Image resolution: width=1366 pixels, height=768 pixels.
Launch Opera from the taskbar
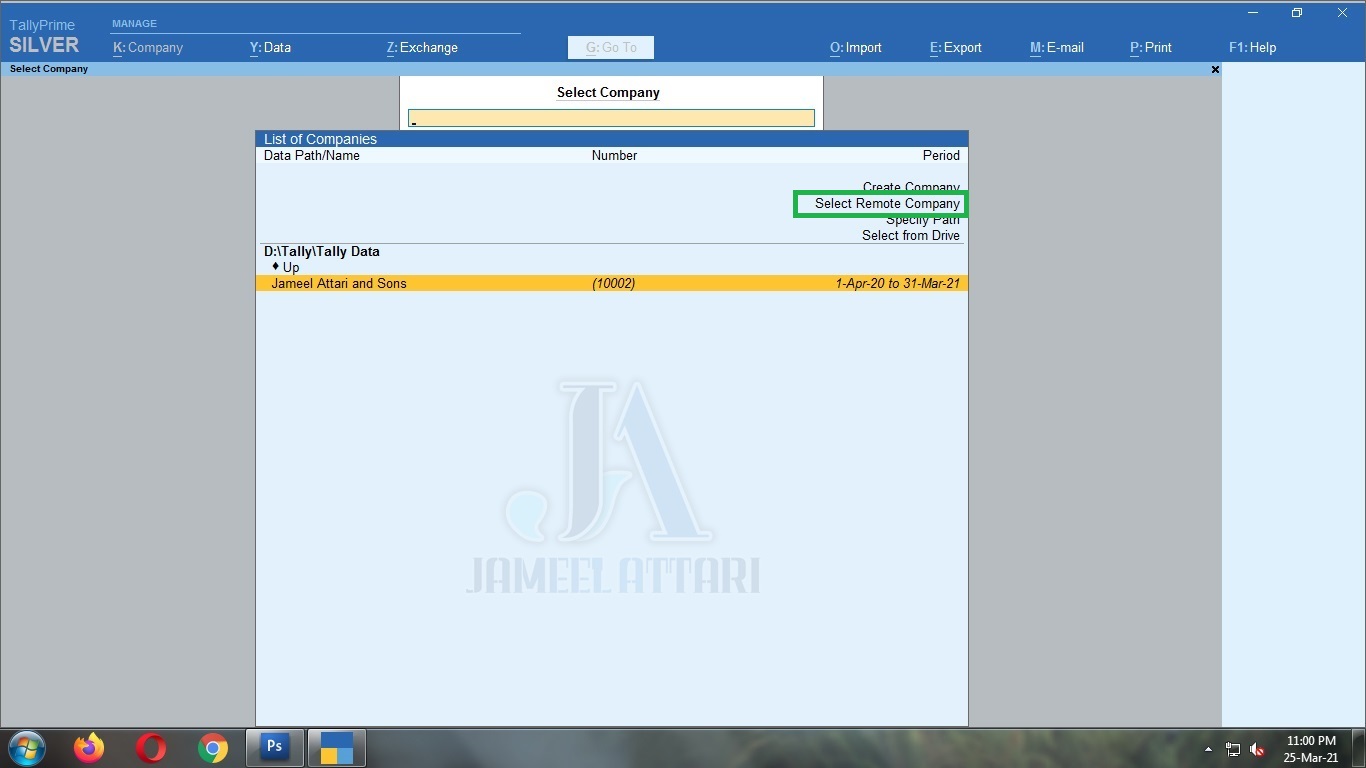click(151, 748)
